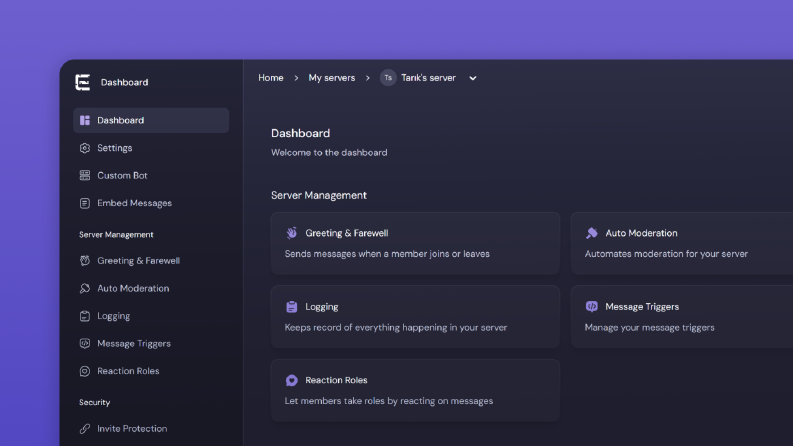Click the Security section label in sidebar
This screenshot has width=793, height=446.
[x=95, y=403]
